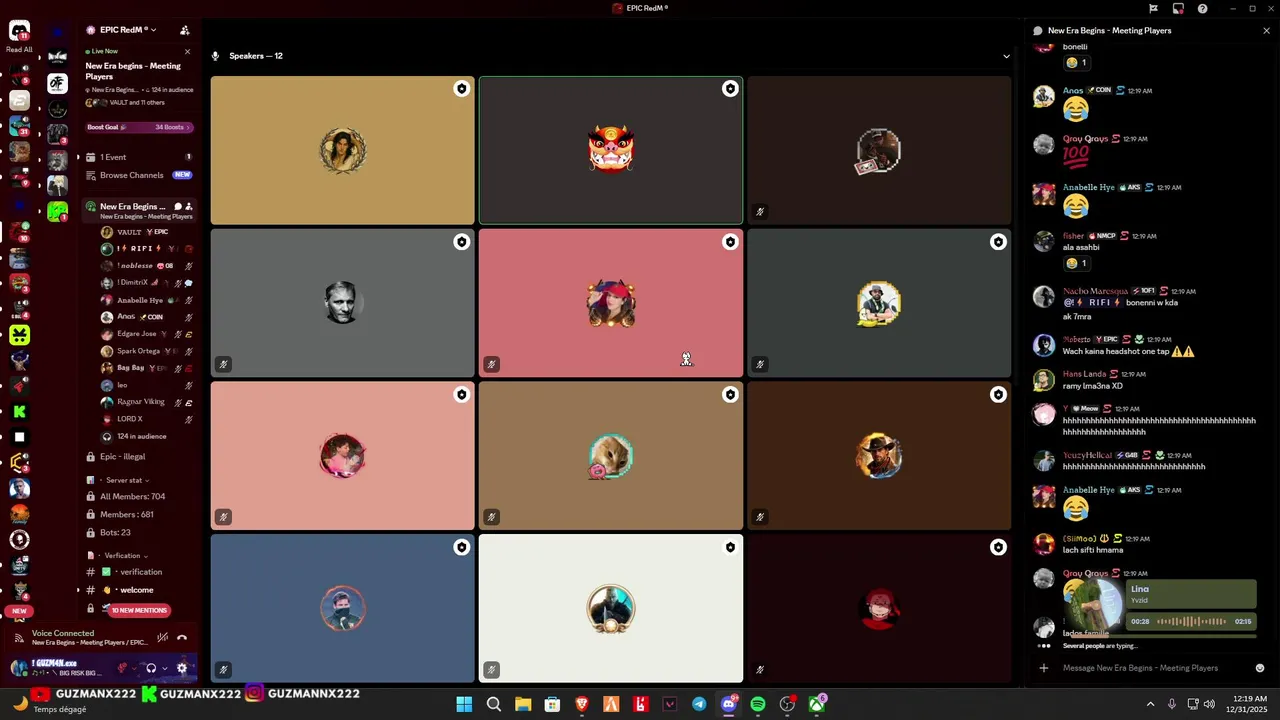This screenshot has height=720, width=1280.
Task: Open microphone input options arrow
Action: (135, 668)
